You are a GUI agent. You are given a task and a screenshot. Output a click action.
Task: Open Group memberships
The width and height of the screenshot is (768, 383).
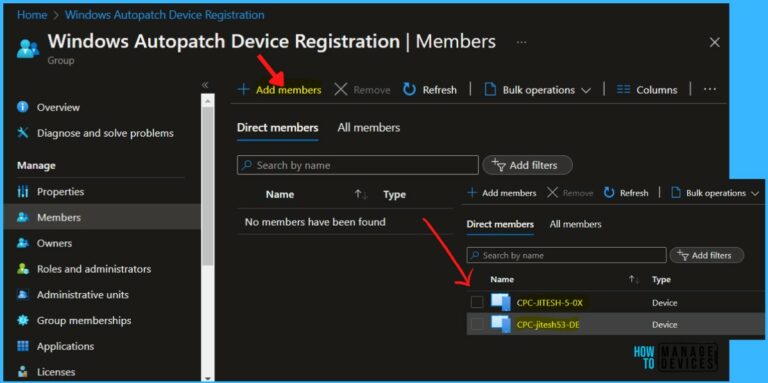coord(84,321)
